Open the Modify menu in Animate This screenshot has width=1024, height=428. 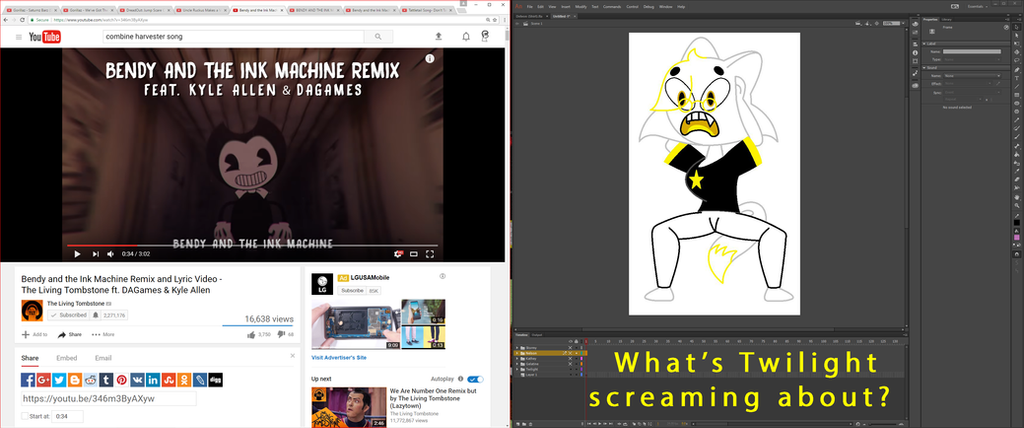[581, 6]
